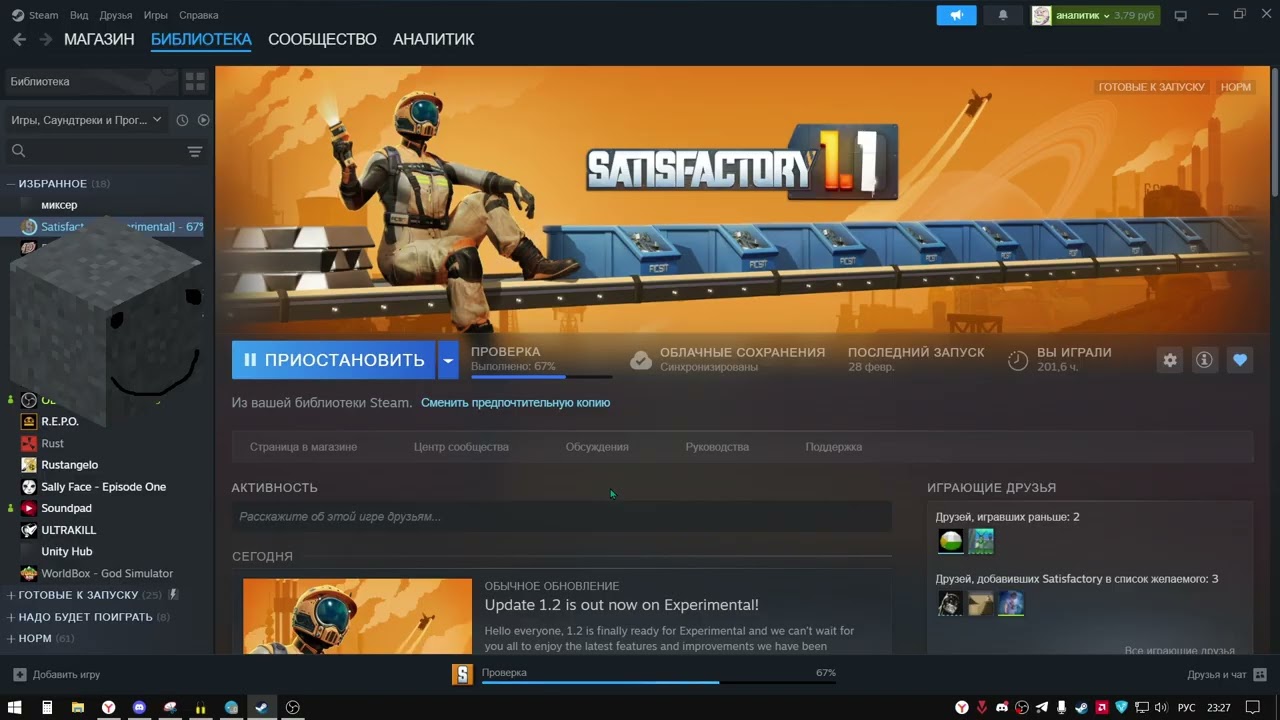
Task: Open dropdown arrow next to ПРИОСТАНОВИТЬ
Action: coord(448,360)
